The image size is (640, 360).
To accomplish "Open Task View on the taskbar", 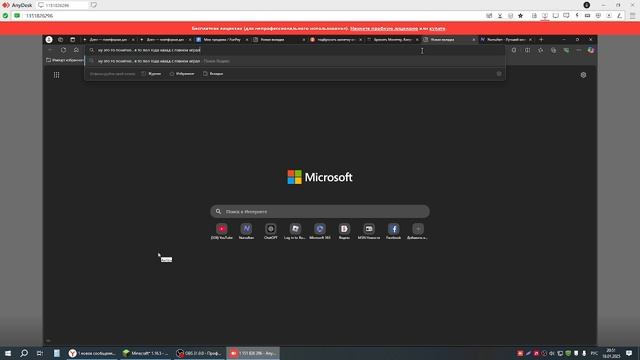I will (x=40, y=353).
